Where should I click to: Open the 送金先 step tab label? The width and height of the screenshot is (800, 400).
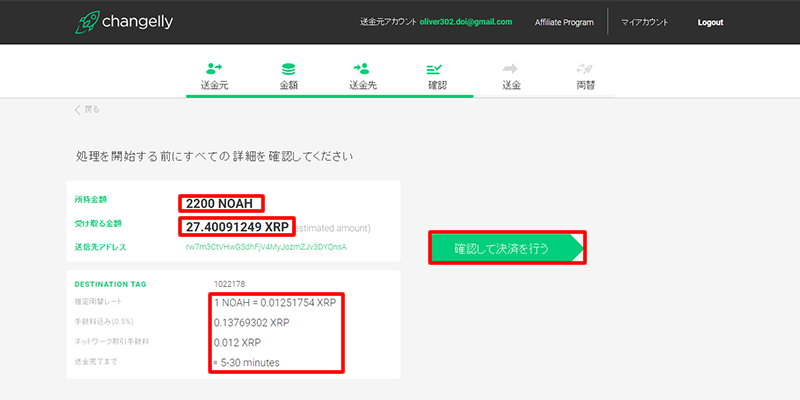[363, 86]
